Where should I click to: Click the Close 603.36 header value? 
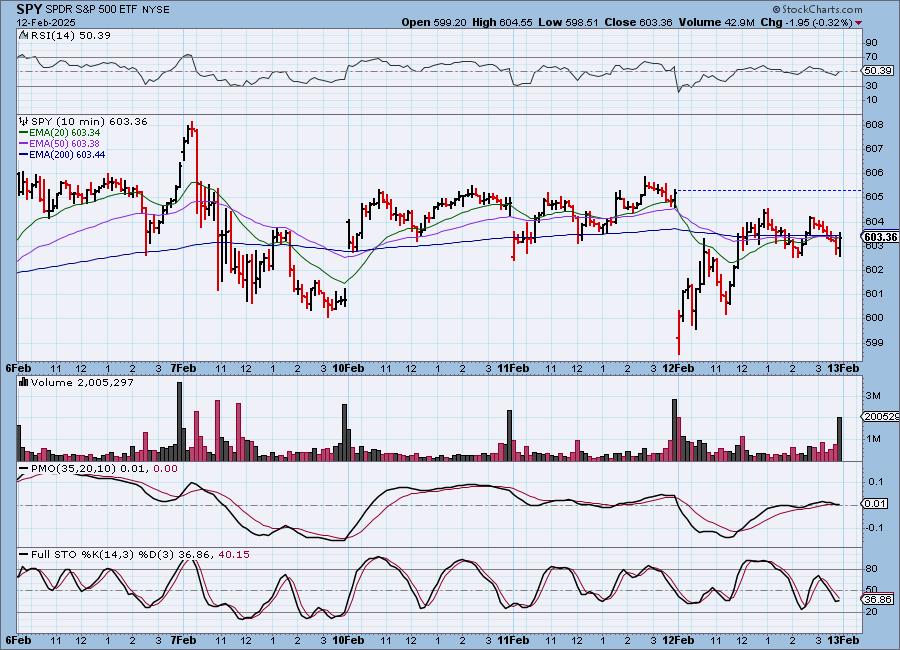click(x=638, y=22)
